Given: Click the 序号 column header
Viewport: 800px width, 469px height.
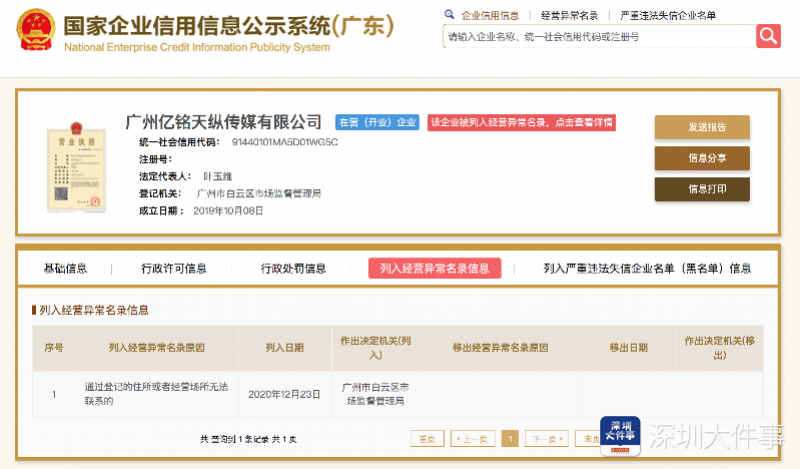Looking at the screenshot, I should (54, 348).
